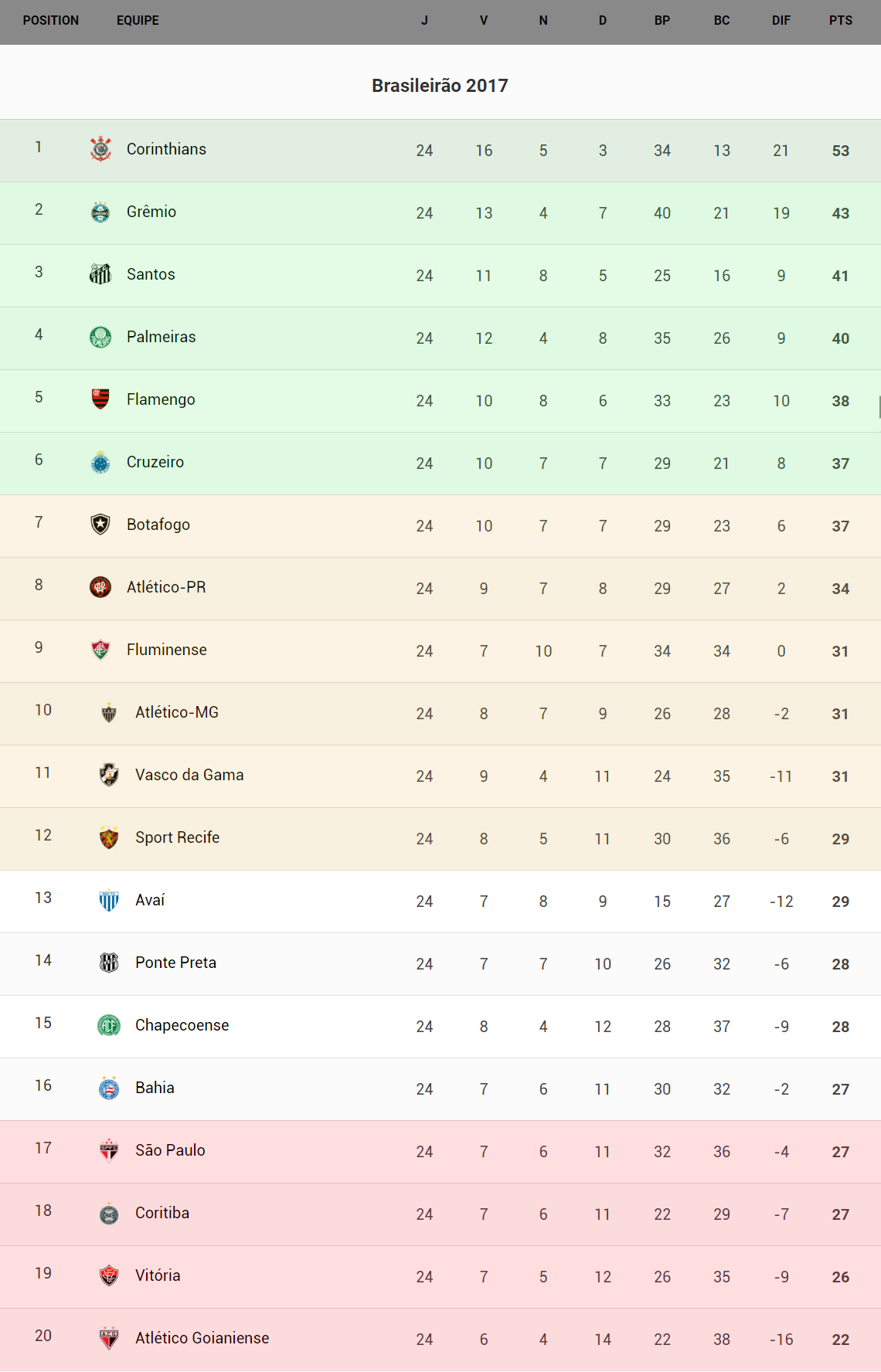Select the POSITION column header
This screenshot has height=1372, width=881.
coord(51,21)
